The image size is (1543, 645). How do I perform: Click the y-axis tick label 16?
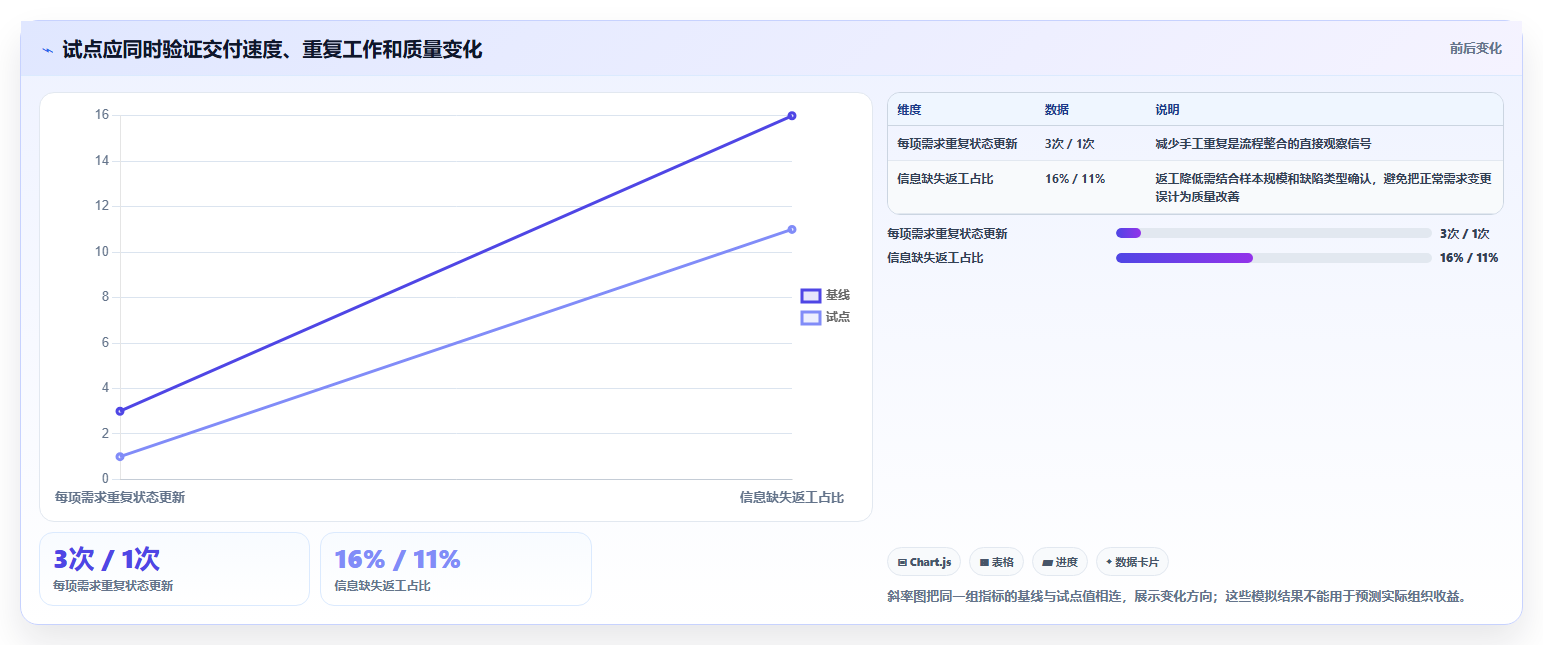pos(102,115)
